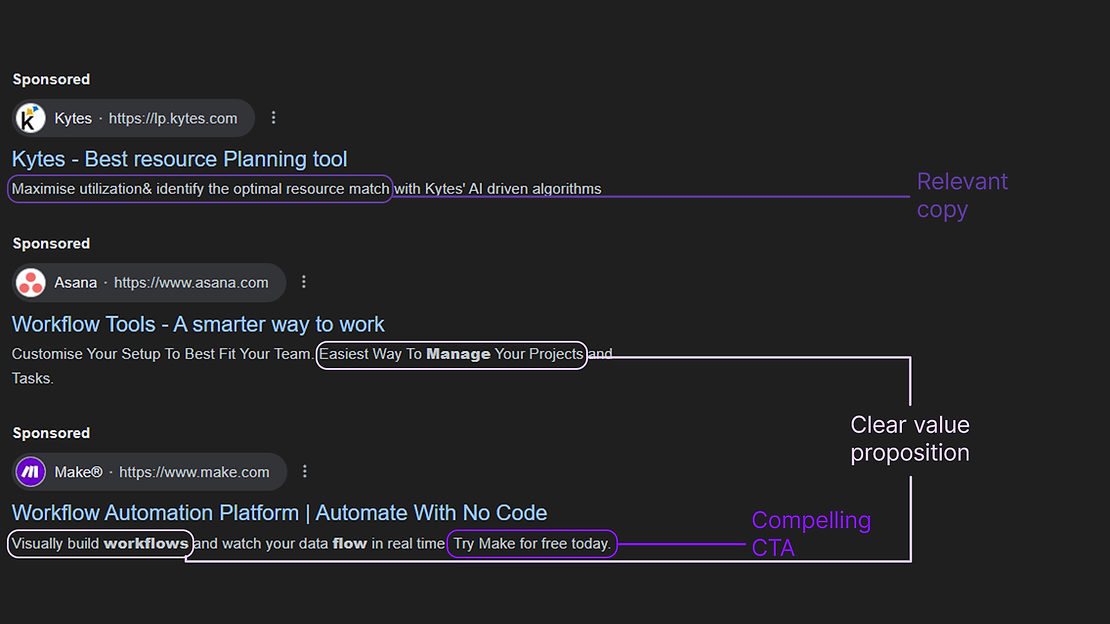Click 'and watch your data flow in real time' text
The height and width of the screenshot is (624, 1110).
pyautogui.click(x=319, y=543)
